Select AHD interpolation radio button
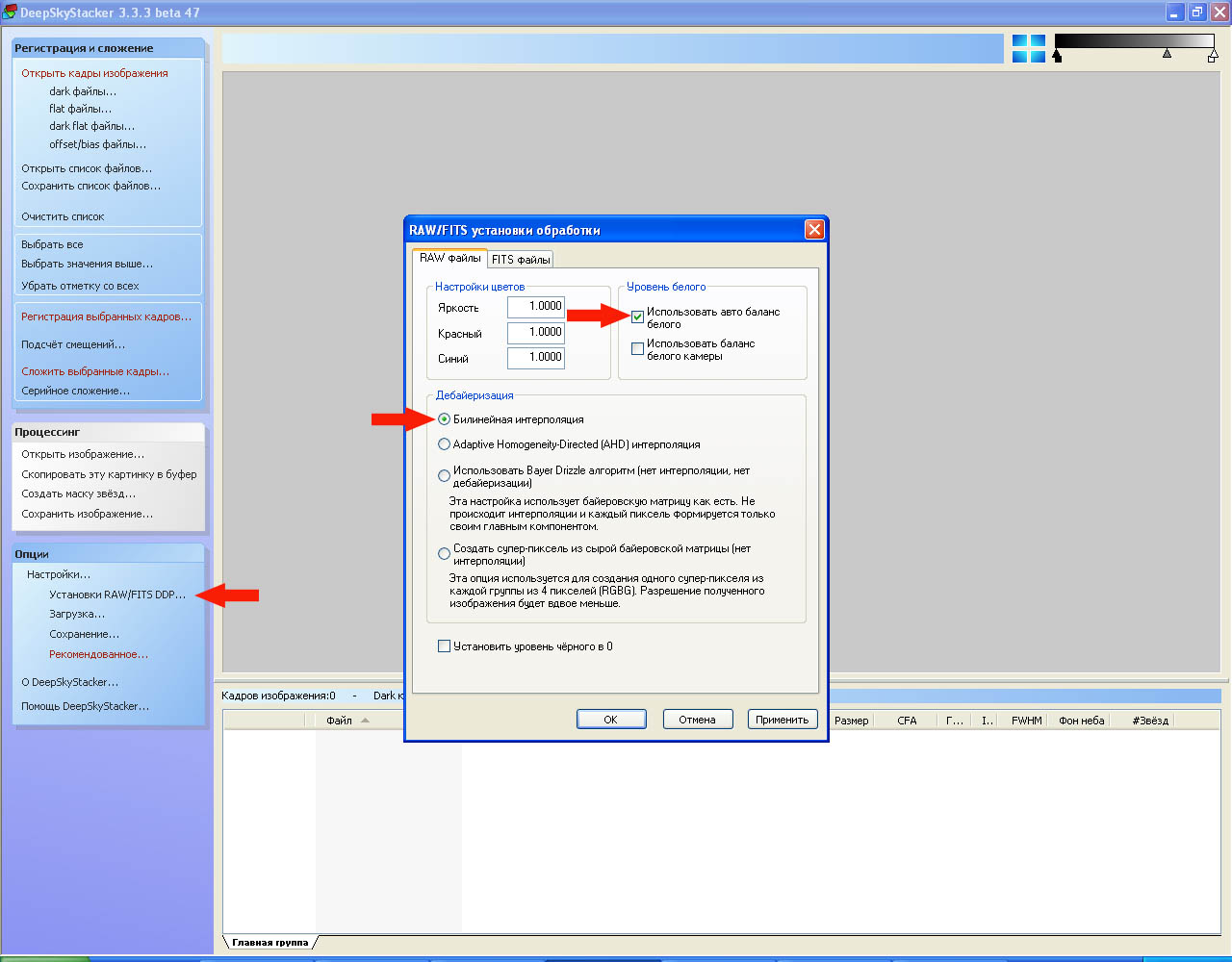Screen dimensions: 1232x962 pyautogui.click(x=444, y=444)
